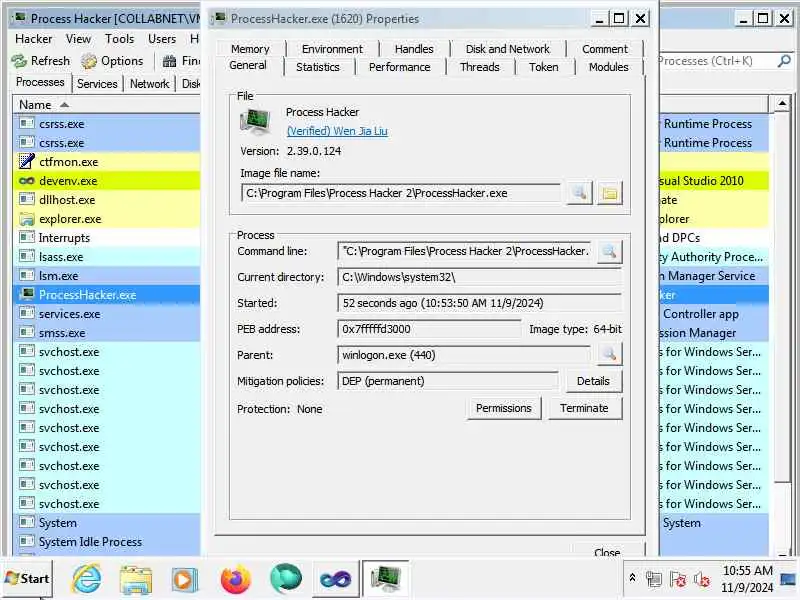Inspect image file magnifier button

tap(579, 193)
